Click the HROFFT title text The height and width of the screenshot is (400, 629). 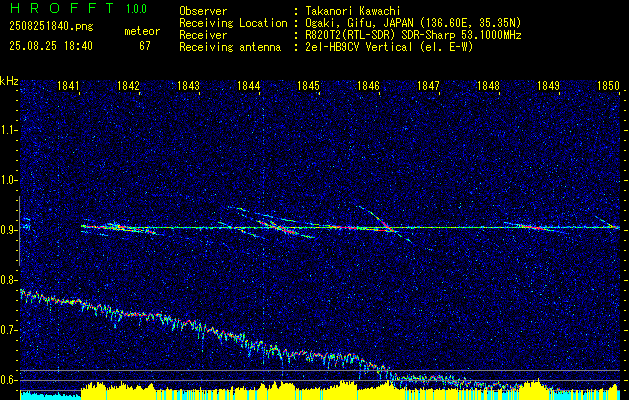click(62, 8)
